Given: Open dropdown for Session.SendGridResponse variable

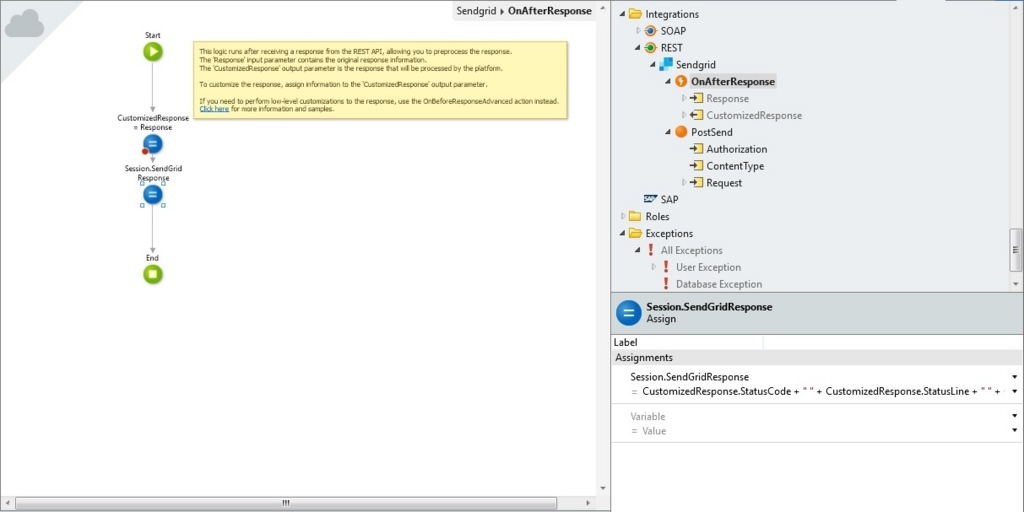Looking at the screenshot, I should (1015, 377).
